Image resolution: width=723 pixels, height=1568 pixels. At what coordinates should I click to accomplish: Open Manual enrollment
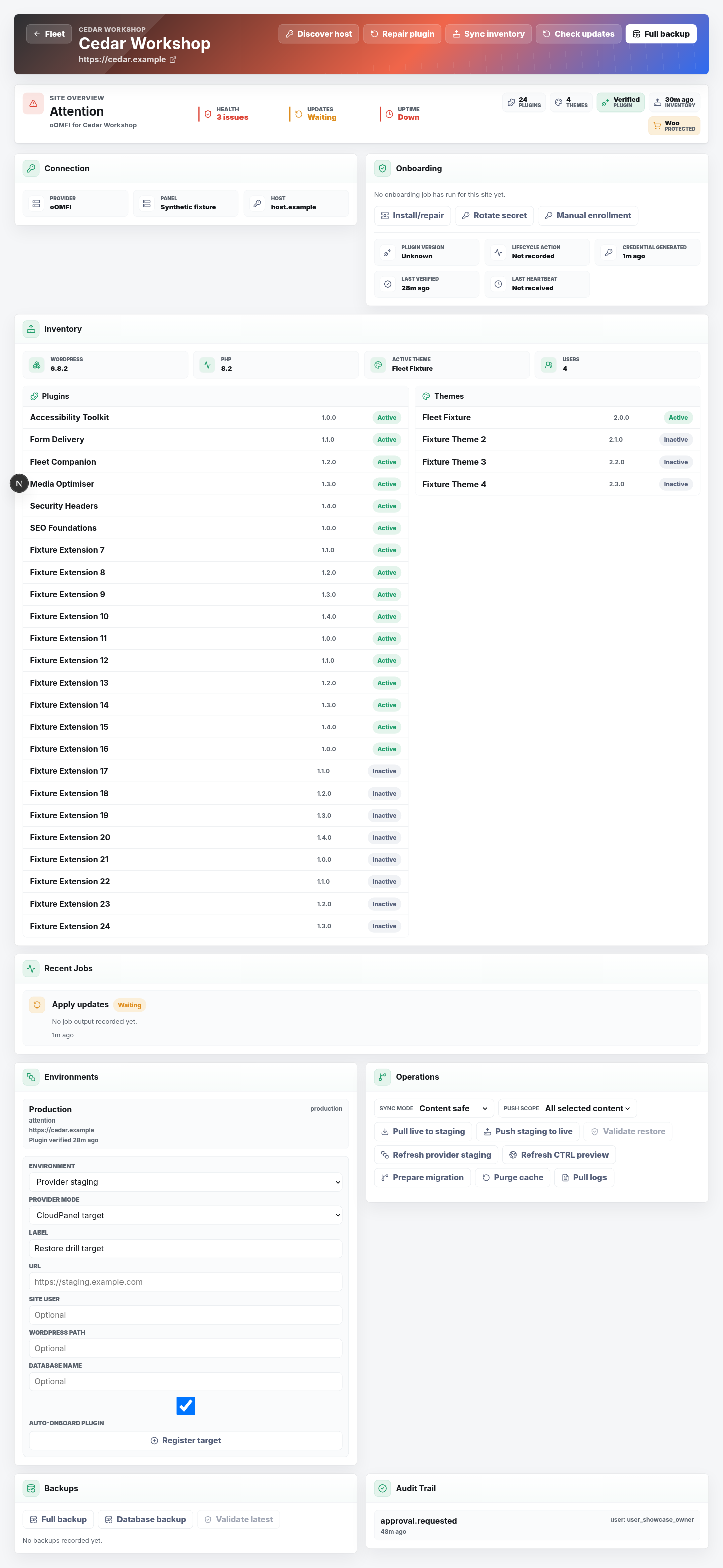pos(588,215)
